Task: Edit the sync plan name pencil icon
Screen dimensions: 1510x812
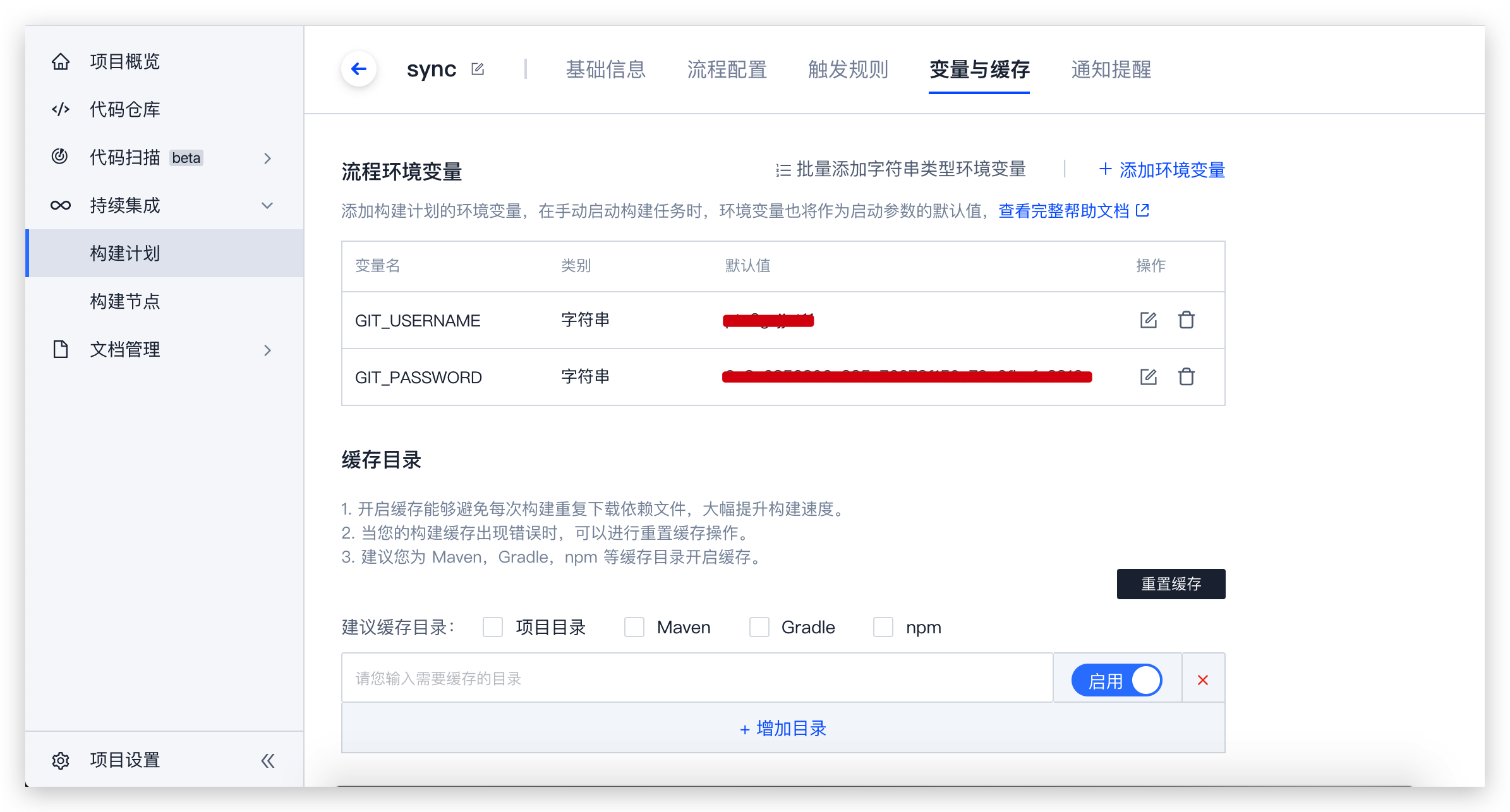Action: pos(478,69)
